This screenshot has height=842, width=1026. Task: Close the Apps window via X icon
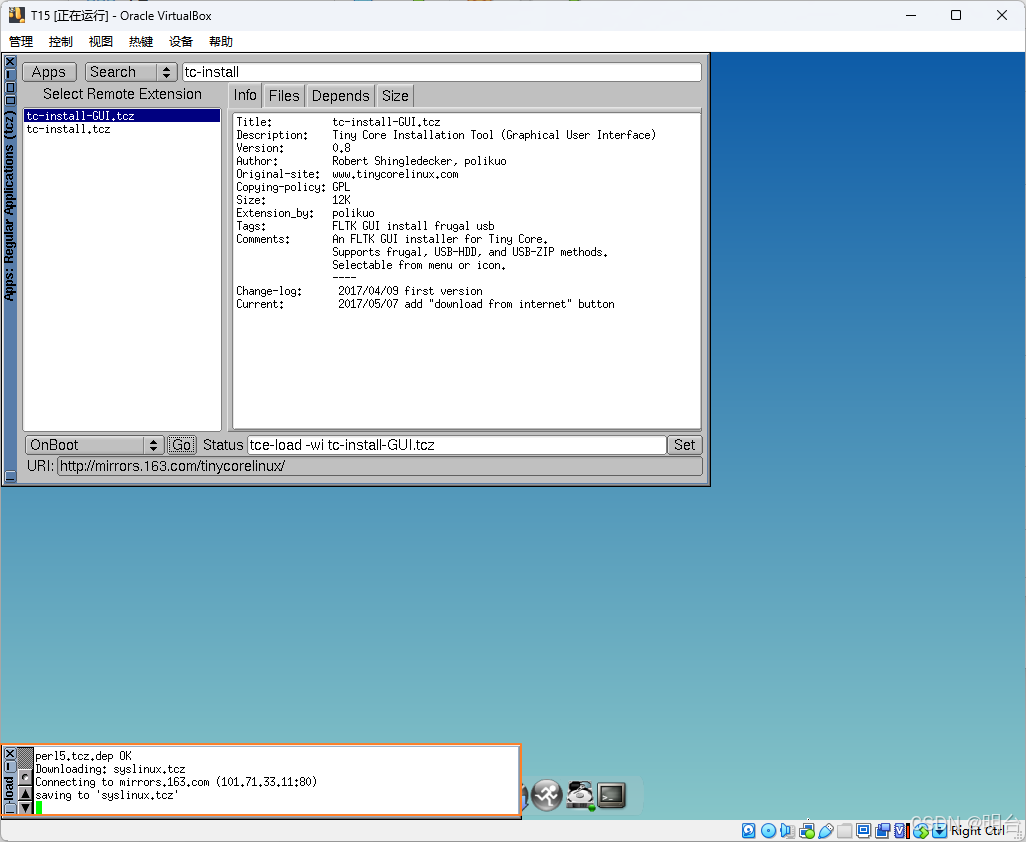coord(10,61)
